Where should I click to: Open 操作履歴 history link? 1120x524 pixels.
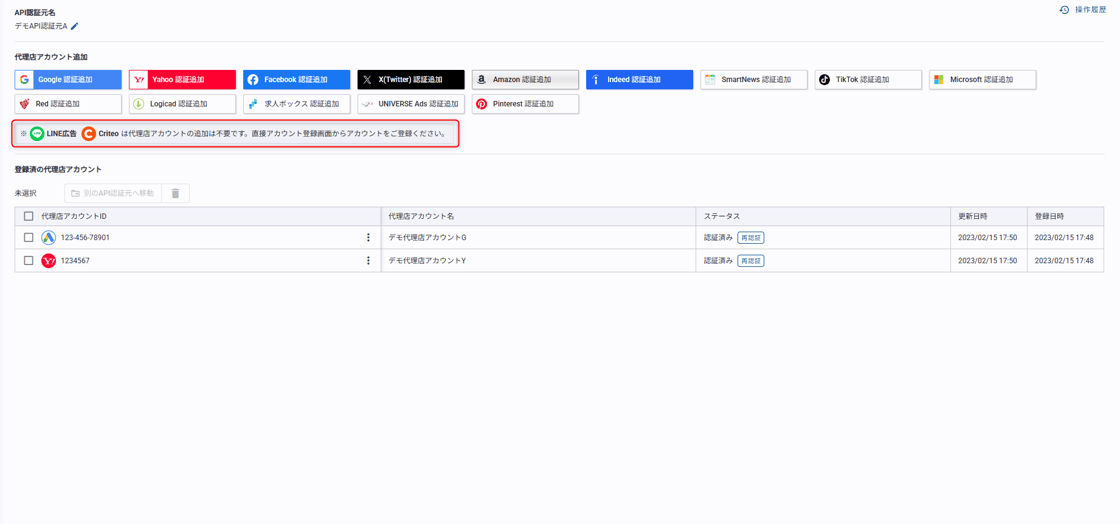[1083, 10]
